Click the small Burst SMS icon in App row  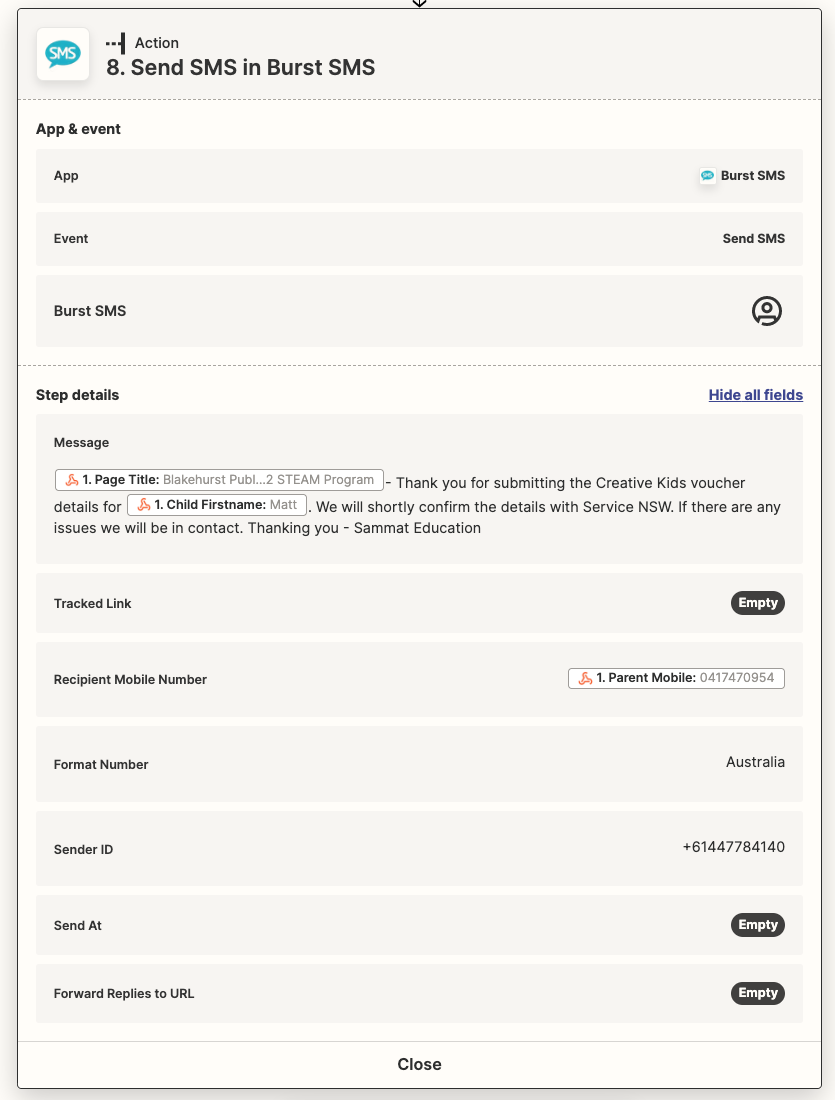[707, 175]
